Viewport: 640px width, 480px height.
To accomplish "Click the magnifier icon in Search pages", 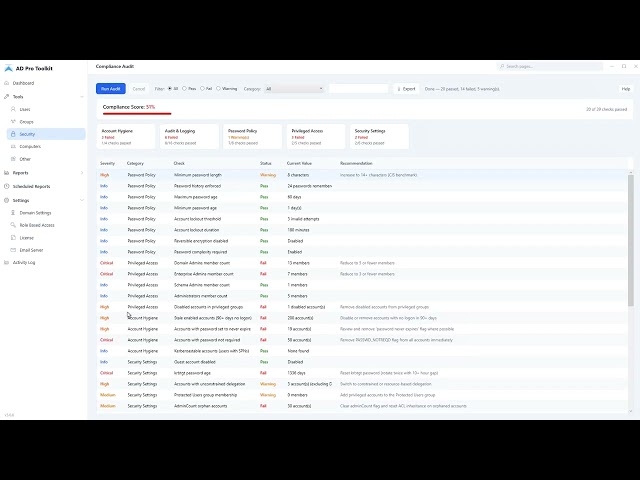I will pyautogui.click(x=502, y=66).
